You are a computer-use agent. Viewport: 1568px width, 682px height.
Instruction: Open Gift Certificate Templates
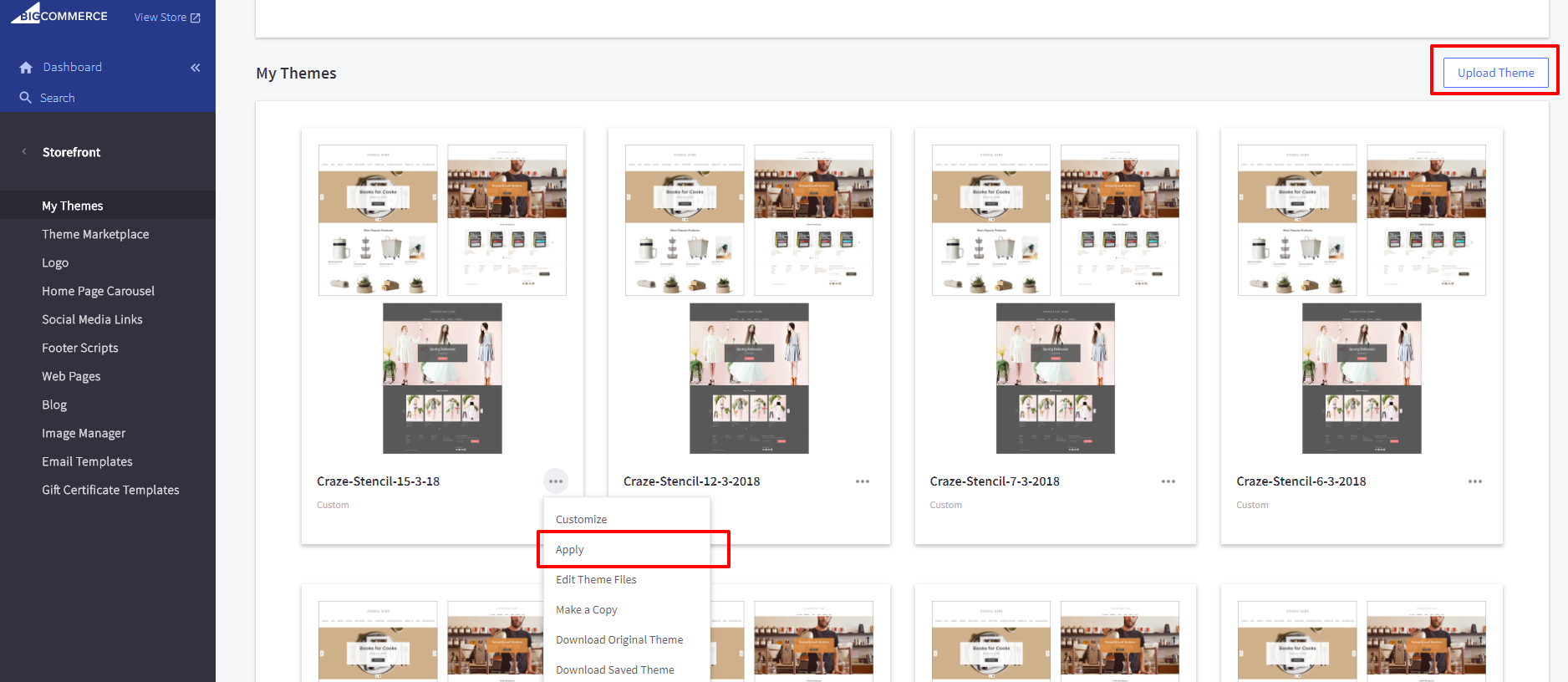click(x=110, y=490)
